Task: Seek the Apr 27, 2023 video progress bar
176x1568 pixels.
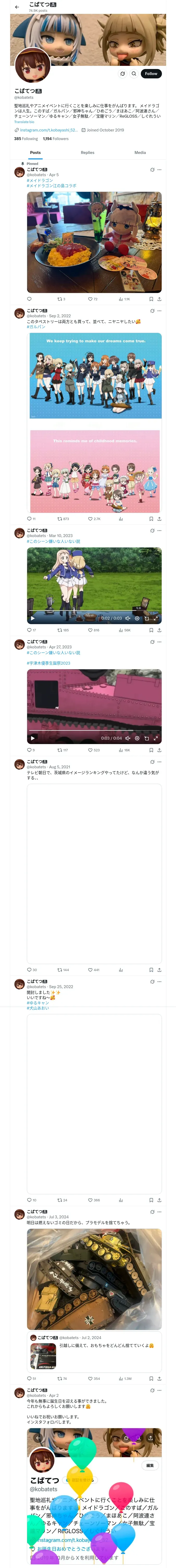Action: (94, 730)
